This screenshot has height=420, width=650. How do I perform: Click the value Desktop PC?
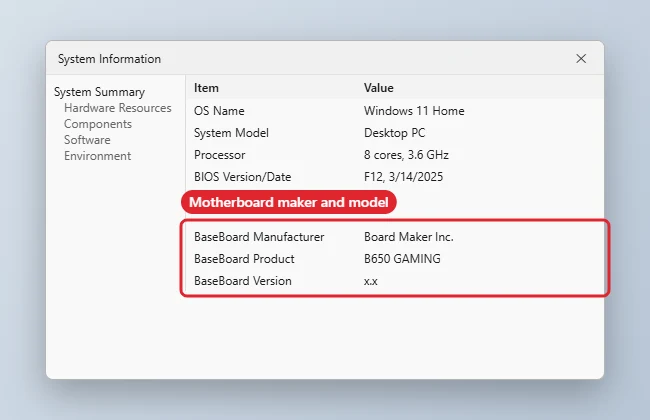[x=394, y=133]
